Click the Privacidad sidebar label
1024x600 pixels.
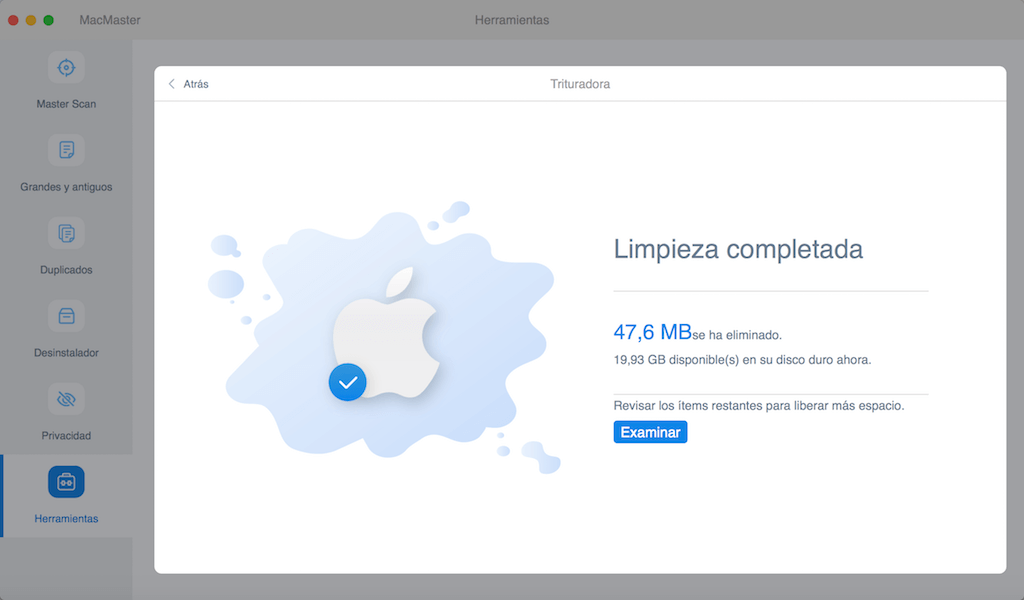(x=66, y=435)
